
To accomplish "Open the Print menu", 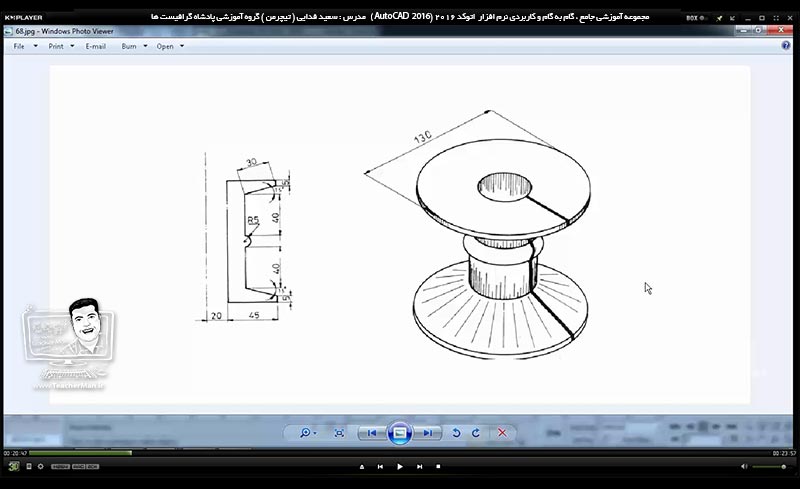I will pos(56,46).
